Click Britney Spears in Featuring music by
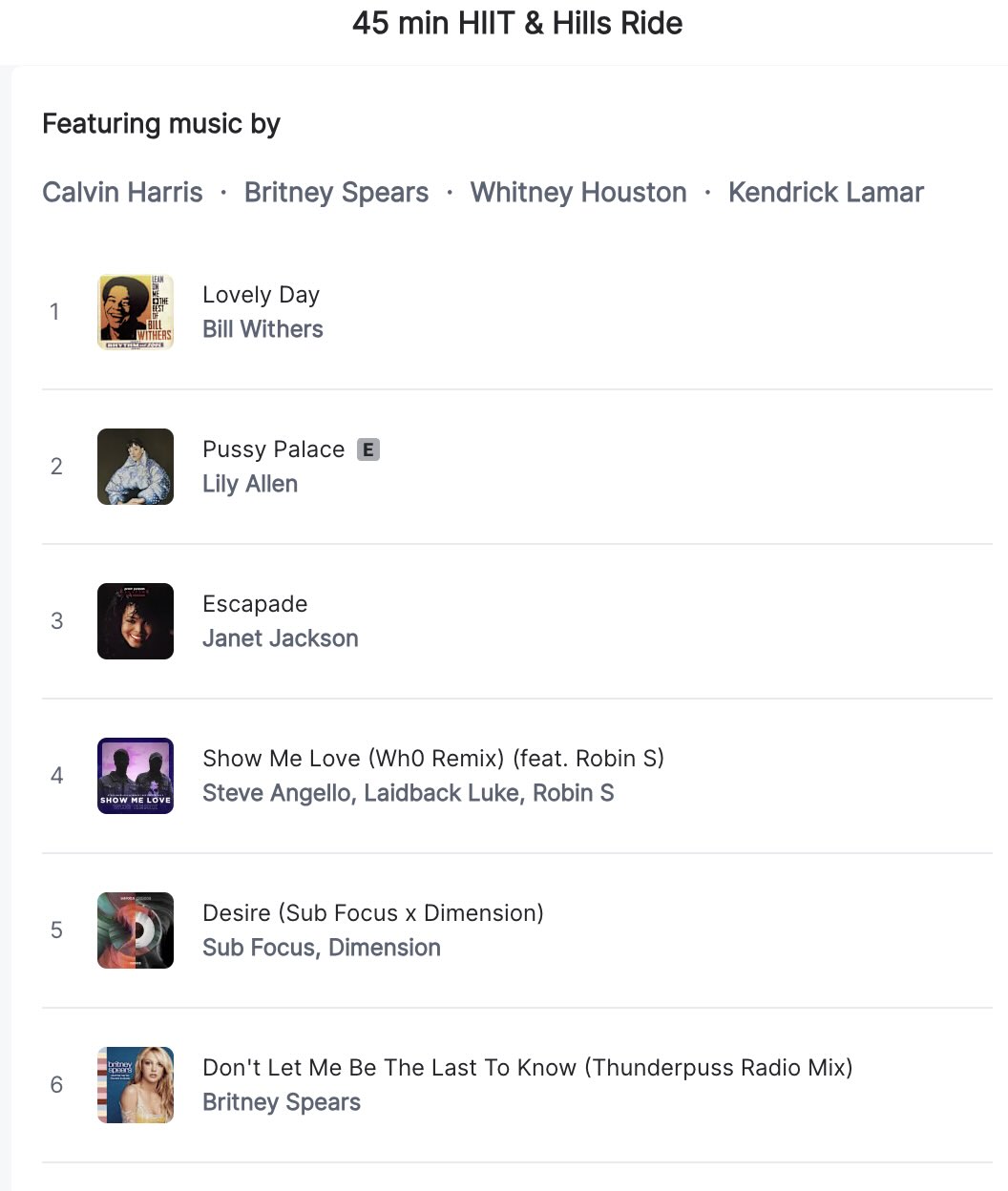Viewport: 1008px width, 1191px height. click(x=336, y=192)
